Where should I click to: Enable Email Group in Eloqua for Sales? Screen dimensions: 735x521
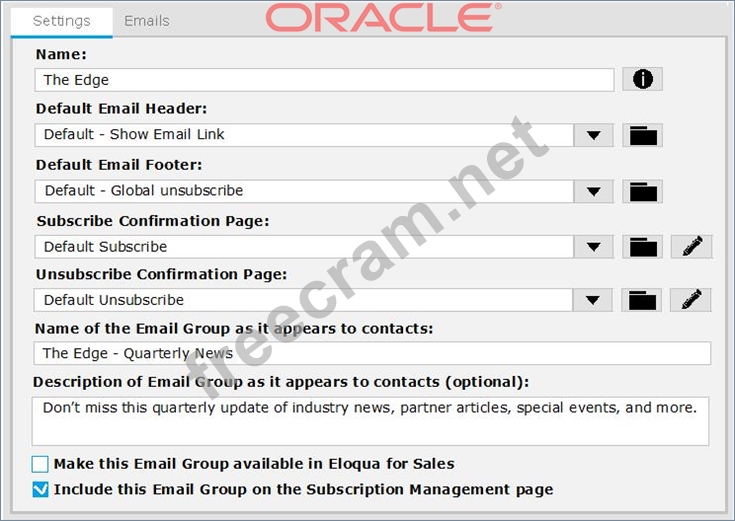pos(40,464)
